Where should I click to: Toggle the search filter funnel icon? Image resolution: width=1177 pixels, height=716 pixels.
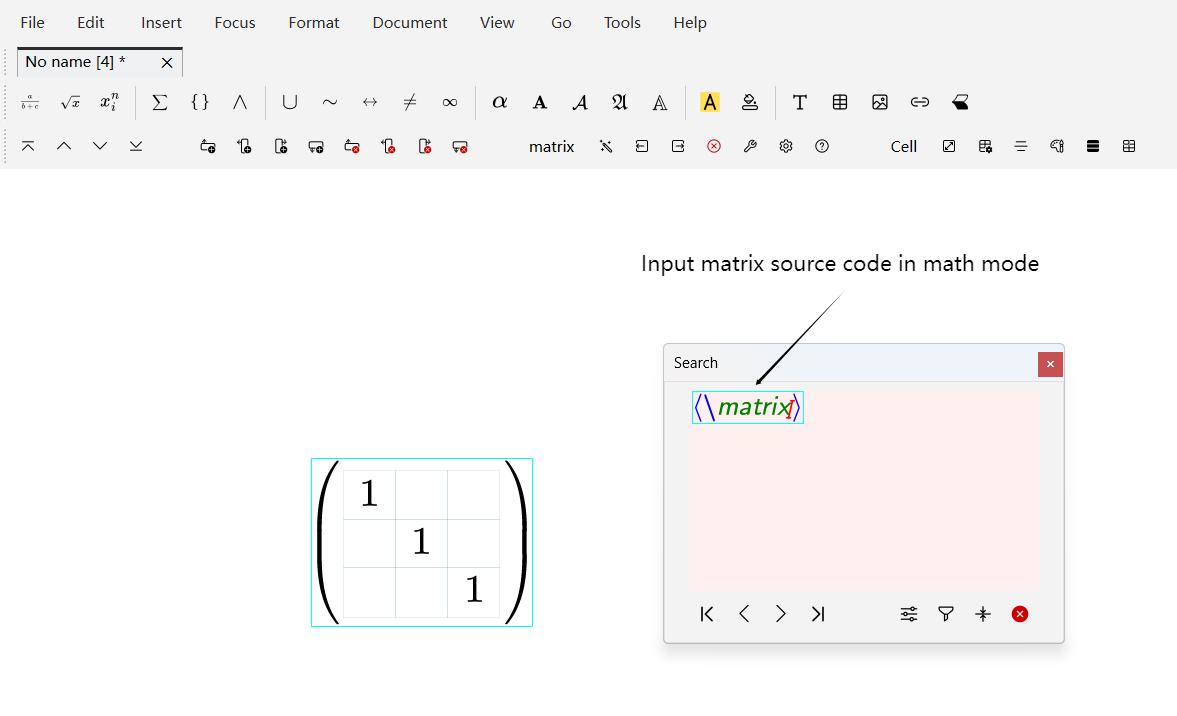point(946,614)
